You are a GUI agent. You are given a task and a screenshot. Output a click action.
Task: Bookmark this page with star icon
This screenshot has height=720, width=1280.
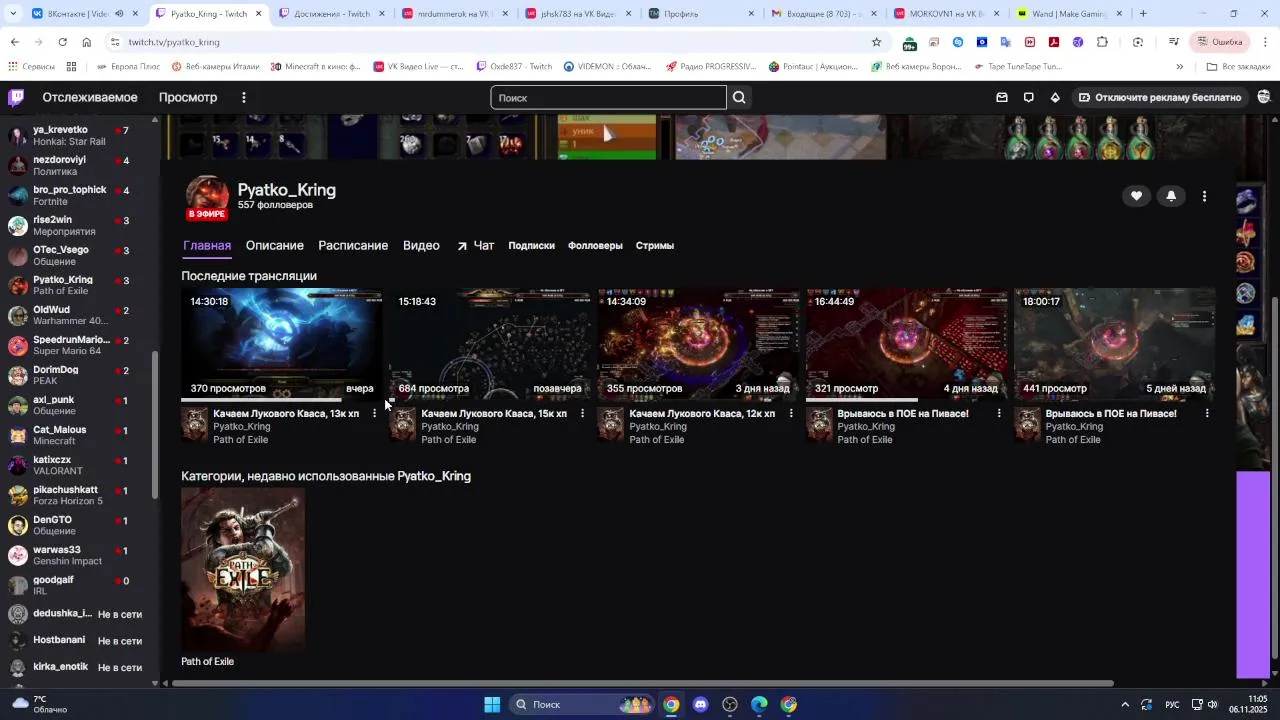click(x=876, y=42)
